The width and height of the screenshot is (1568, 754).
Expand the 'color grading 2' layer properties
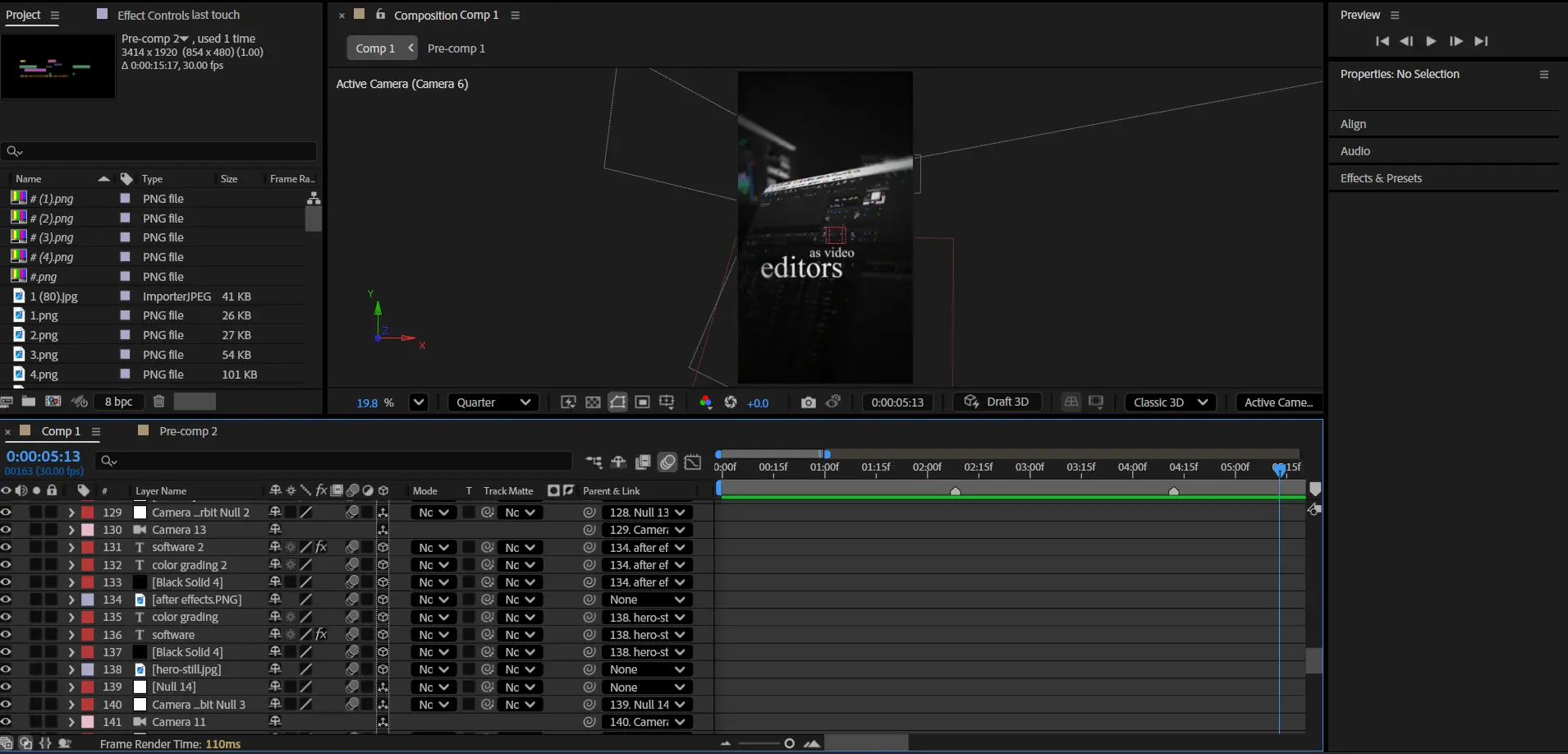(x=71, y=565)
